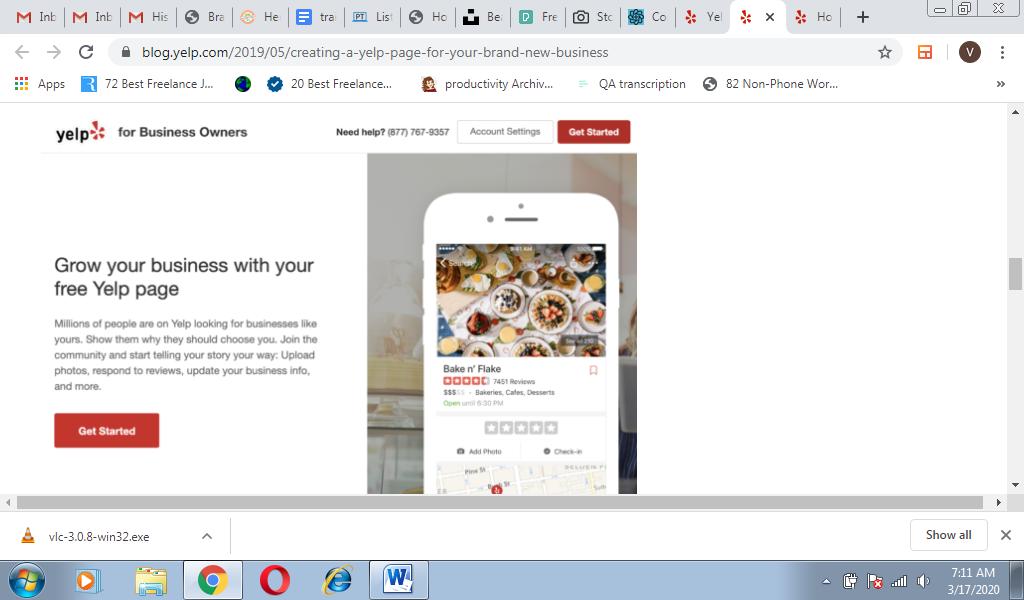Switch to the last Yelp 'Ho' tab

click(816, 17)
